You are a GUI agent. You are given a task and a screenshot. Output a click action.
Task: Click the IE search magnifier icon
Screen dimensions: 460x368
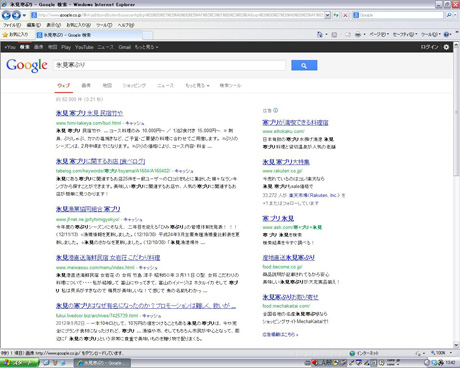click(449, 15)
